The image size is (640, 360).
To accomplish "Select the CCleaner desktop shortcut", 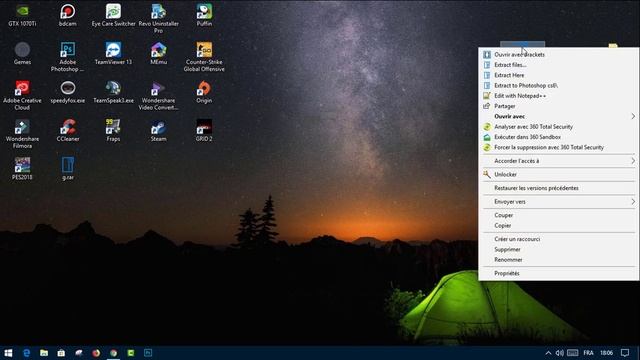I will tap(67, 130).
